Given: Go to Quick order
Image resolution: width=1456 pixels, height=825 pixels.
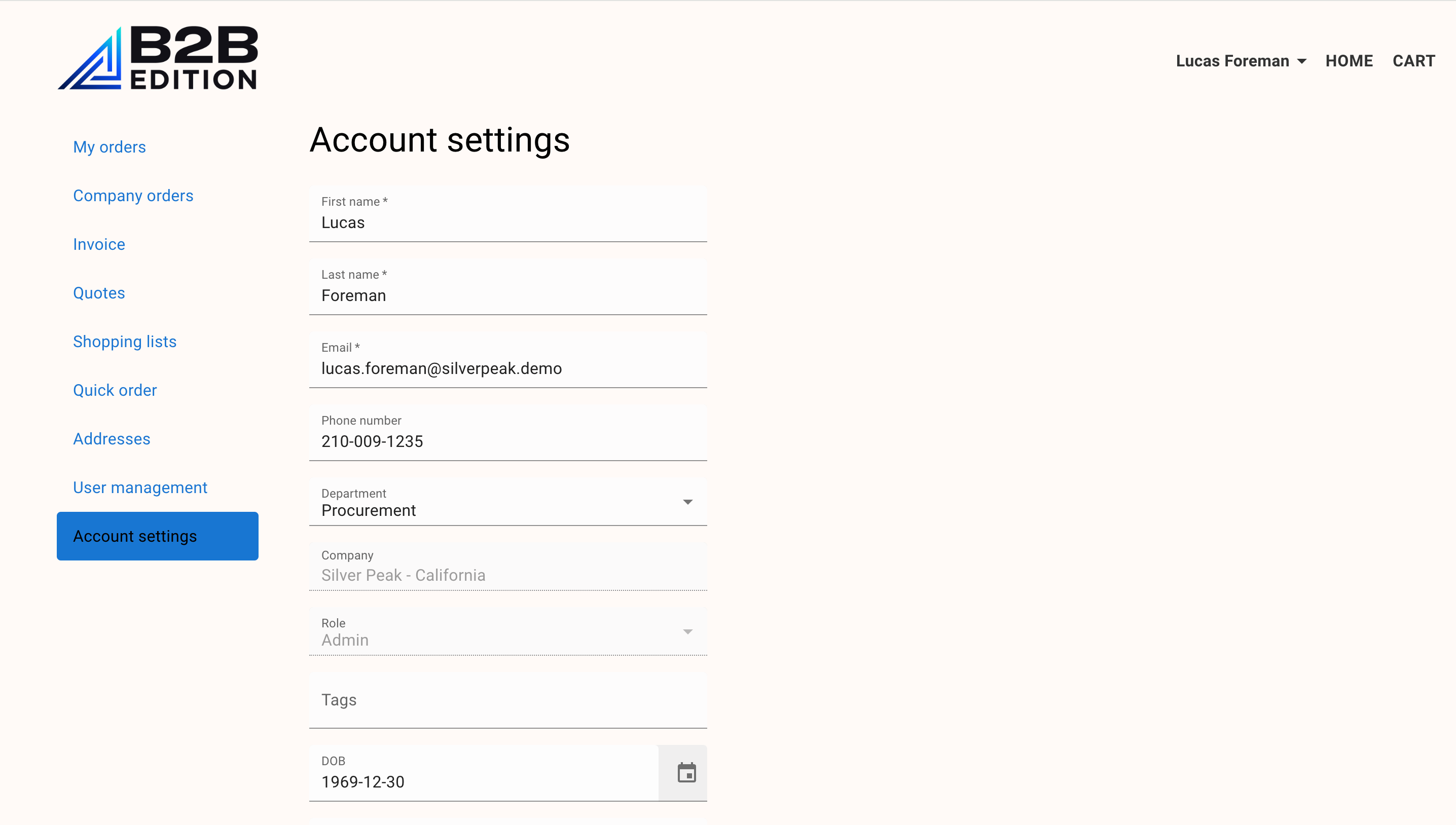Looking at the screenshot, I should (x=115, y=390).
